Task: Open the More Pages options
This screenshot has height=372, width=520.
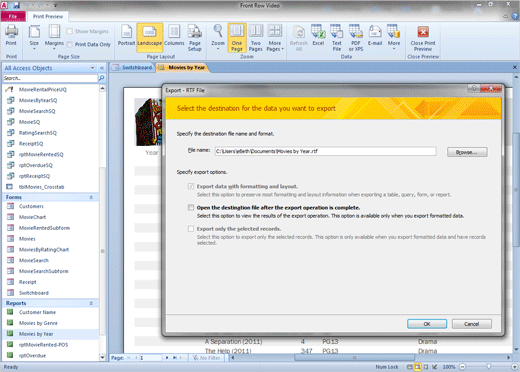Action: [x=275, y=38]
